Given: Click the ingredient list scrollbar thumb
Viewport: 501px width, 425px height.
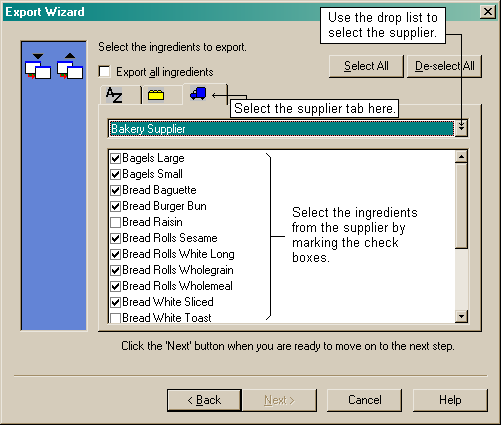Looking at the screenshot, I should pos(461,206).
